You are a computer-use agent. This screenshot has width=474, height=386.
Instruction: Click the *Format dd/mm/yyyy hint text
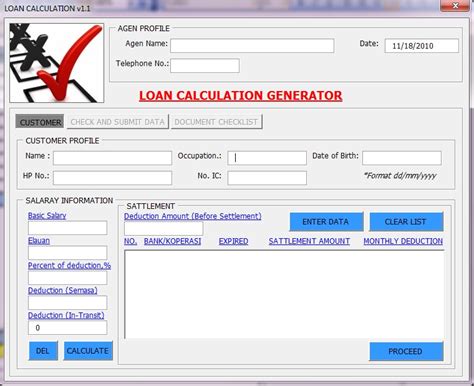pyautogui.click(x=400, y=176)
